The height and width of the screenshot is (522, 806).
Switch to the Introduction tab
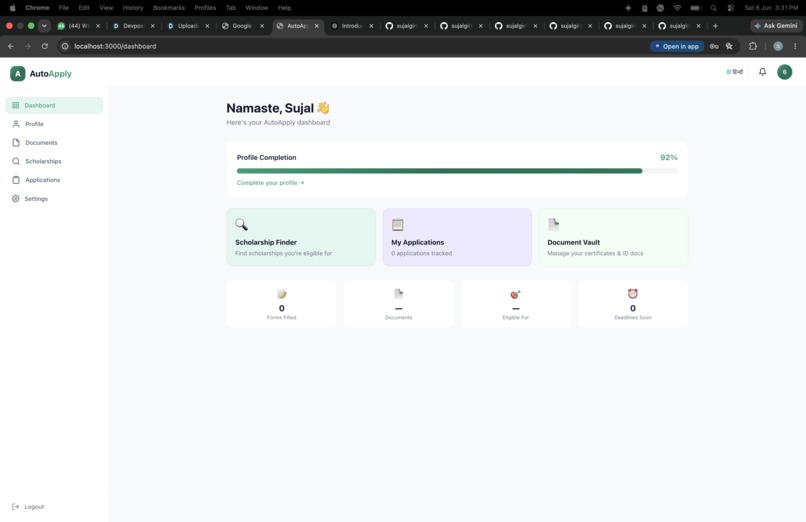[x=352, y=26]
